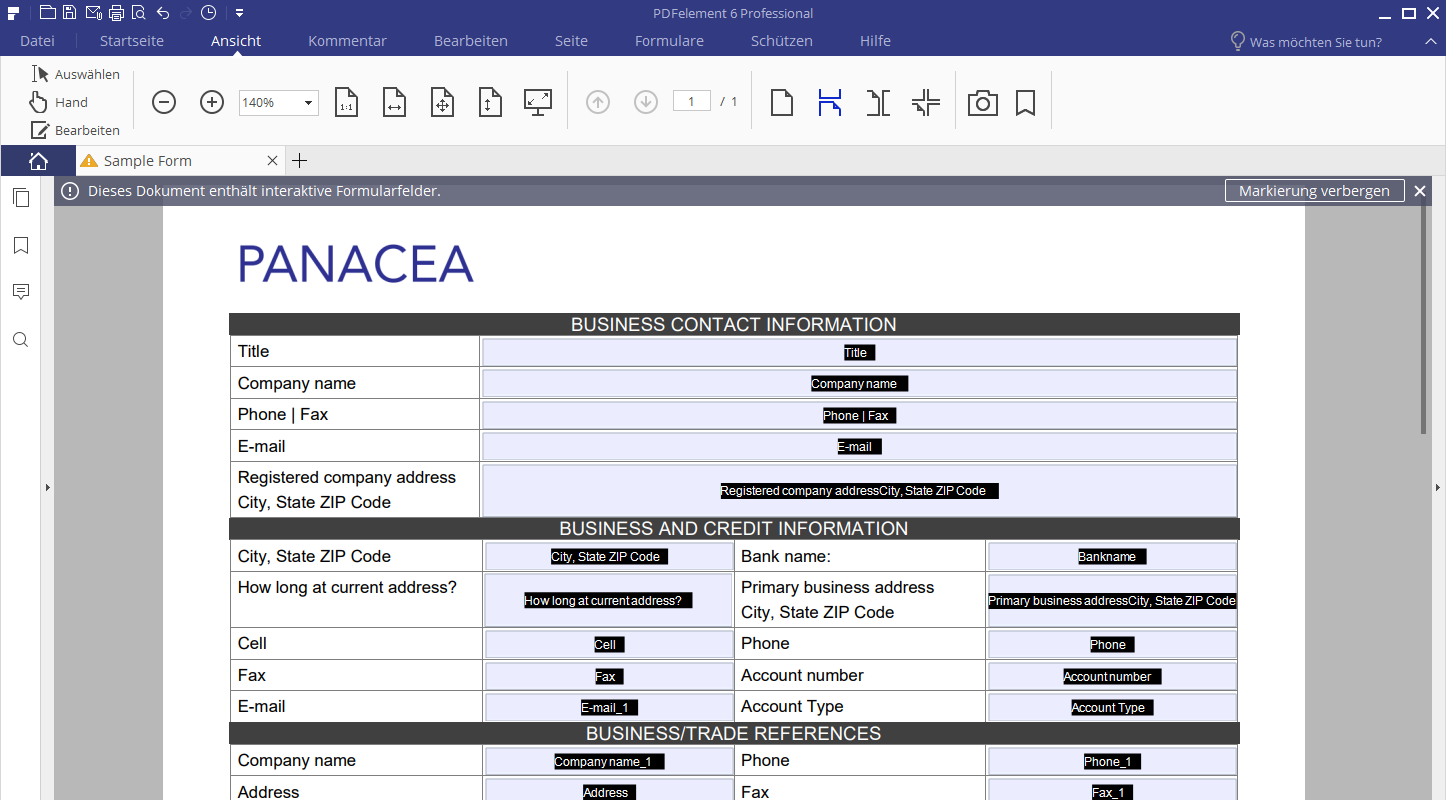Open print preview icon in title bar
The width and height of the screenshot is (1446, 800).
pos(138,13)
